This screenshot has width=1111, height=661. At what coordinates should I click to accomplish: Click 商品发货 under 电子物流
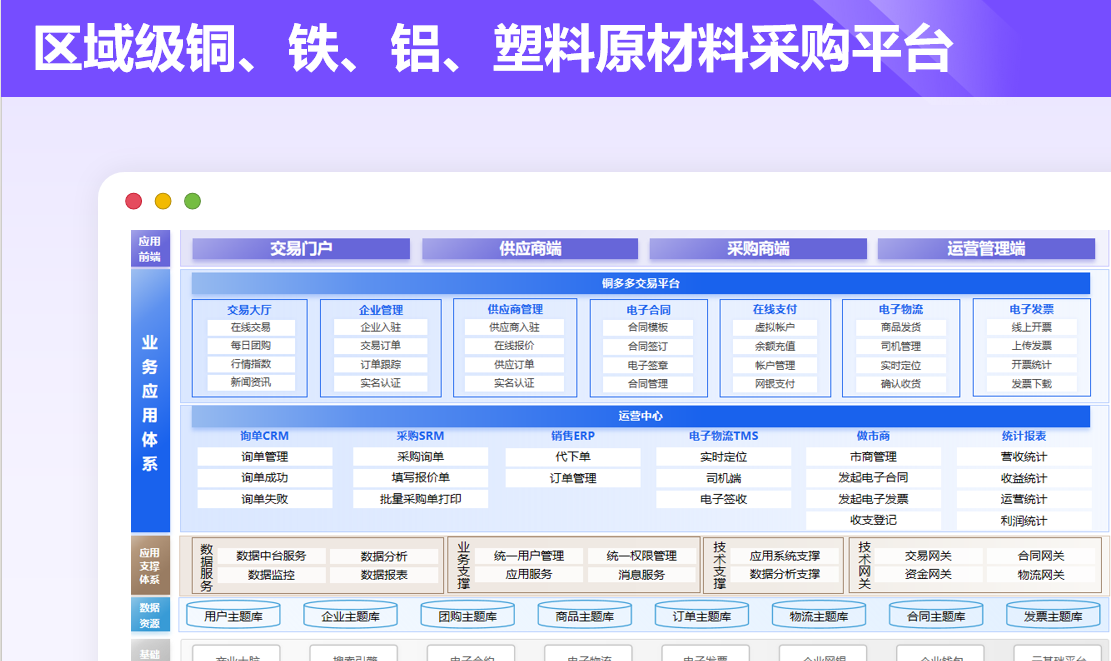click(901, 327)
